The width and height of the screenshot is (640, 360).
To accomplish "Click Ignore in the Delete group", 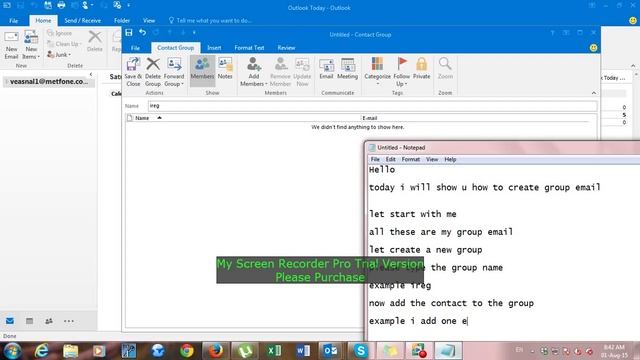I will point(60,33).
